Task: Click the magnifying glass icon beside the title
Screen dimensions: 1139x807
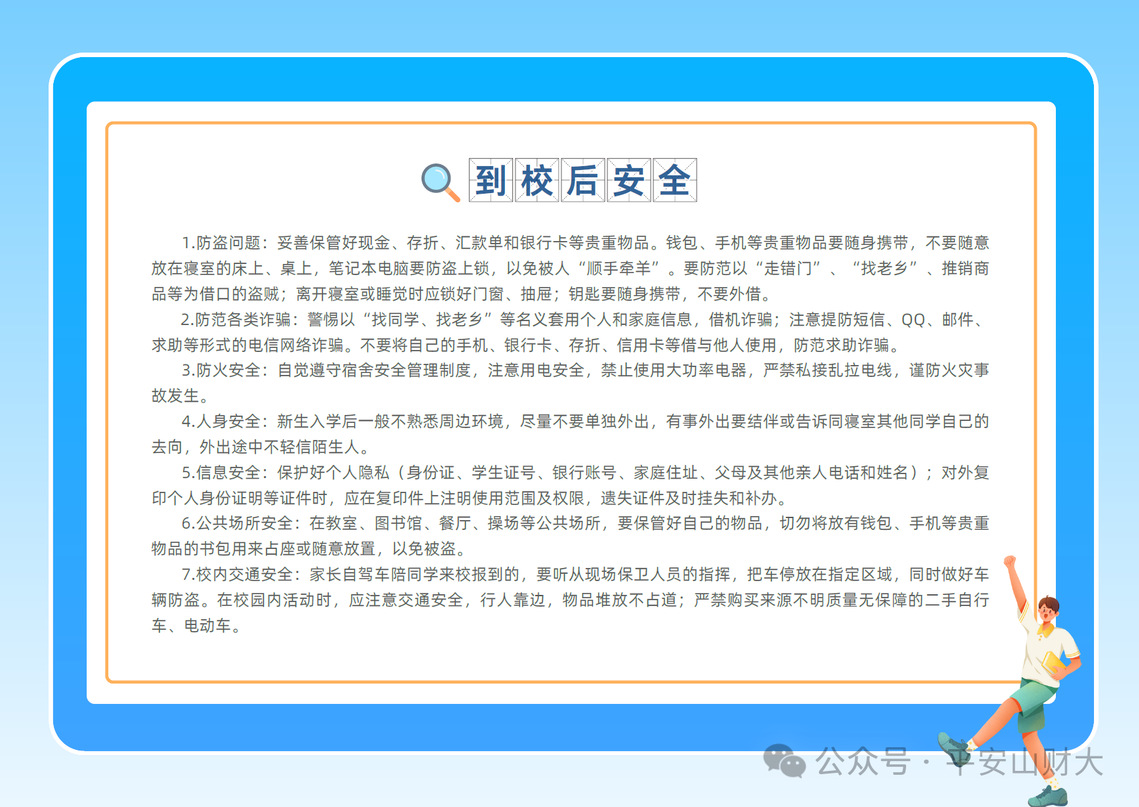Action: click(440, 182)
